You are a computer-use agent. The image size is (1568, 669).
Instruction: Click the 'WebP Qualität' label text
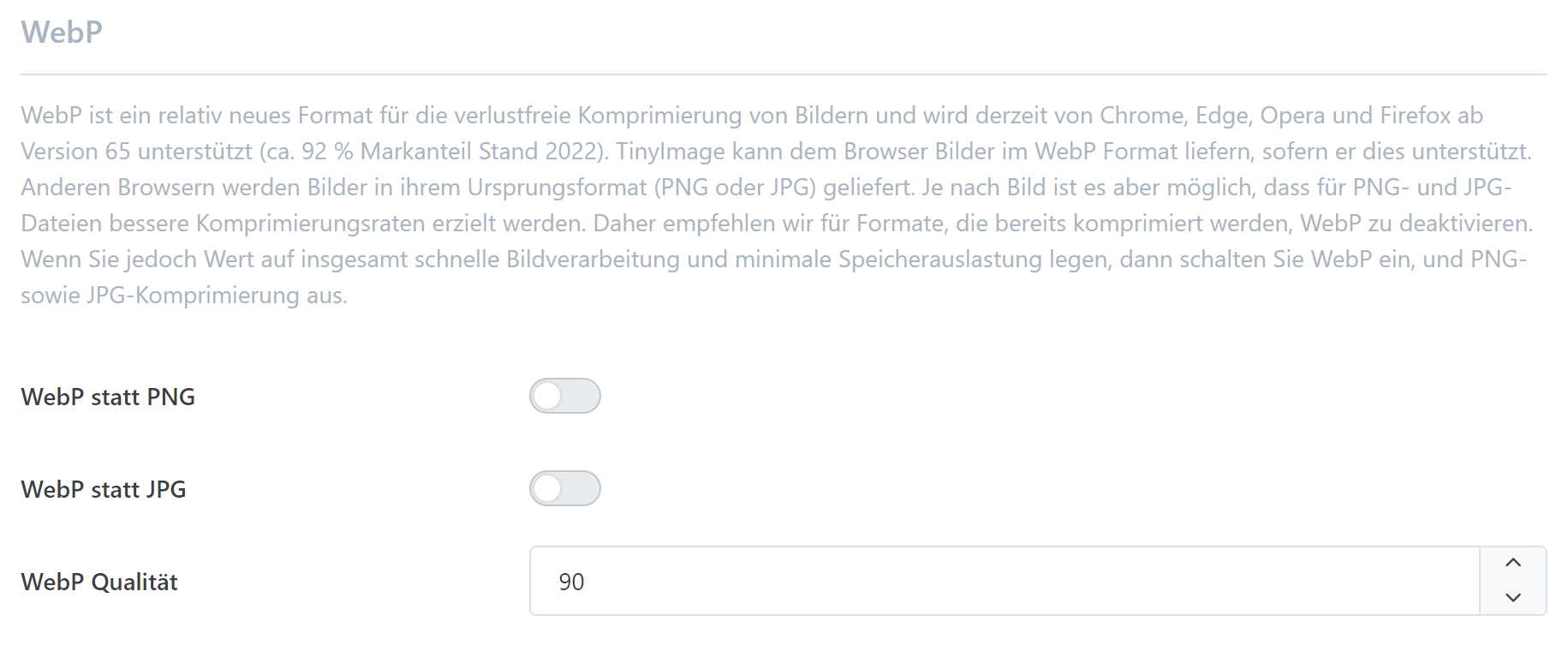pyautogui.click(x=99, y=582)
